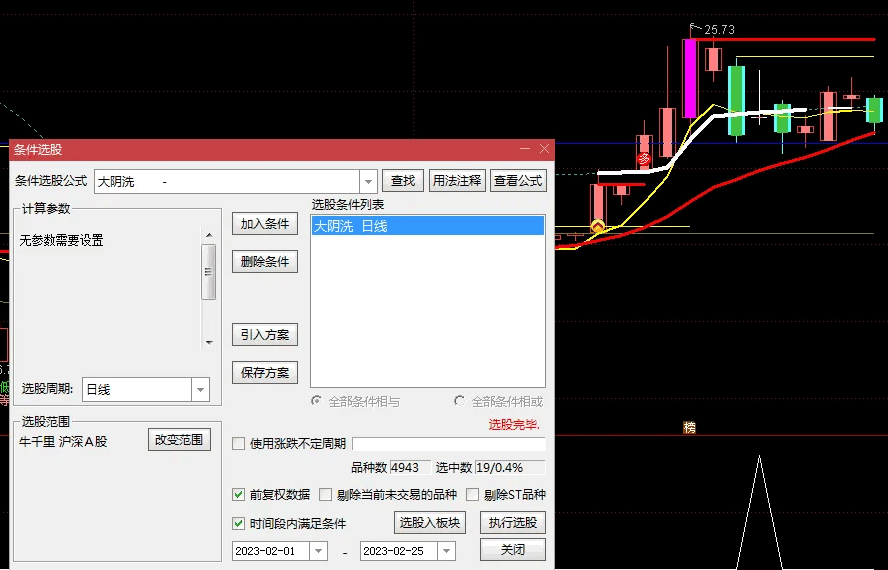The image size is (888, 570).
Task: Close the 条件选股 dialog via X
Action: pyautogui.click(x=544, y=149)
